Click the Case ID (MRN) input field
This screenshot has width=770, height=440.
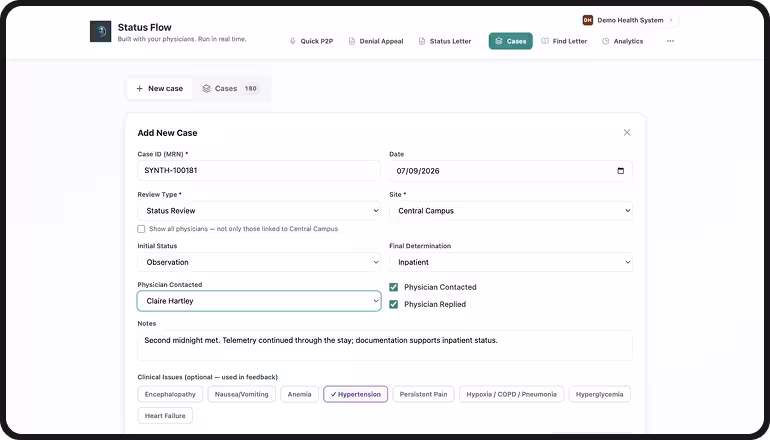tap(259, 170)
